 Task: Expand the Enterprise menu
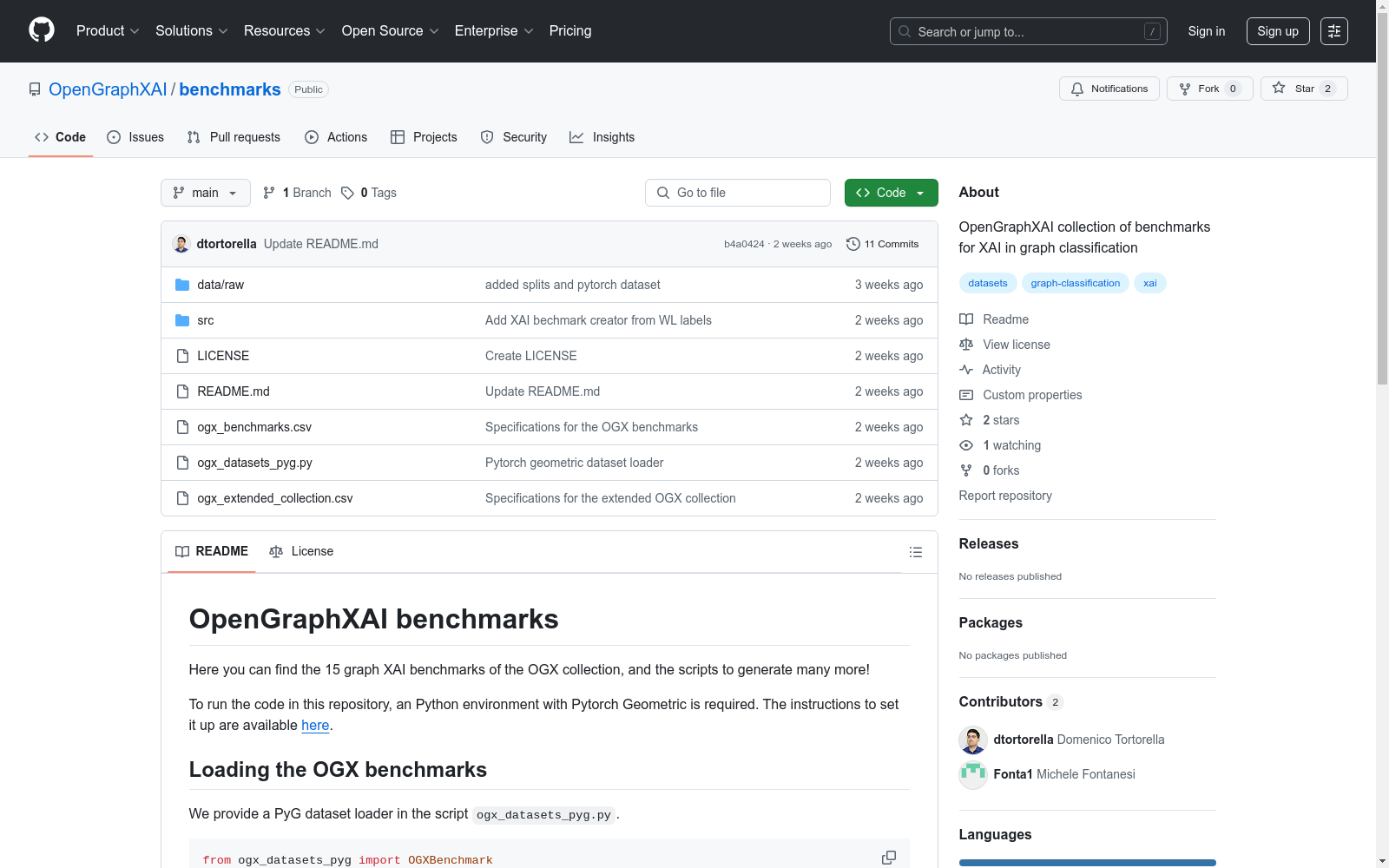(494, 30)
